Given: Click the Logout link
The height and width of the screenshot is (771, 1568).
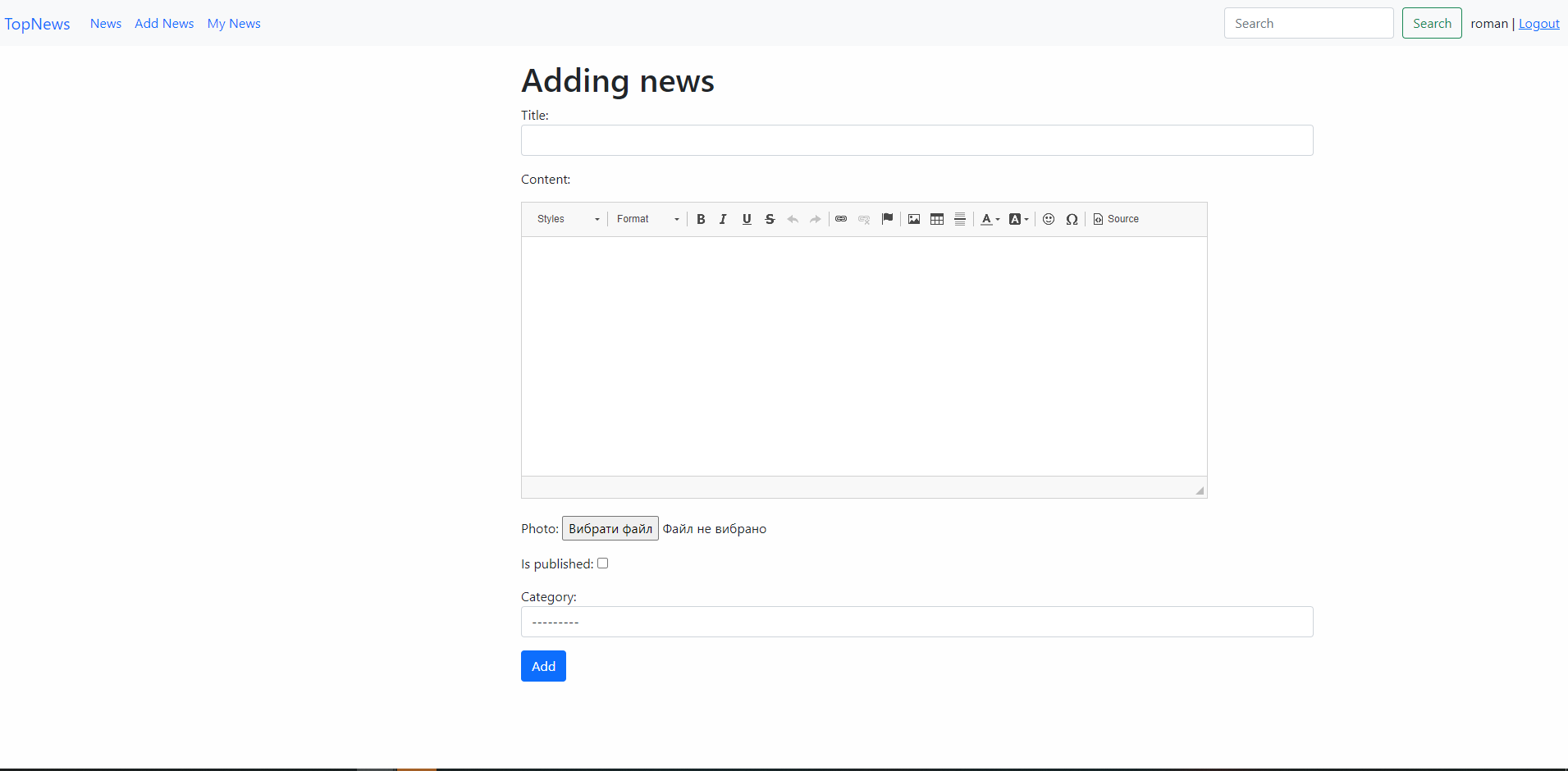Looking at the screenshot, I should (1538, 23).
